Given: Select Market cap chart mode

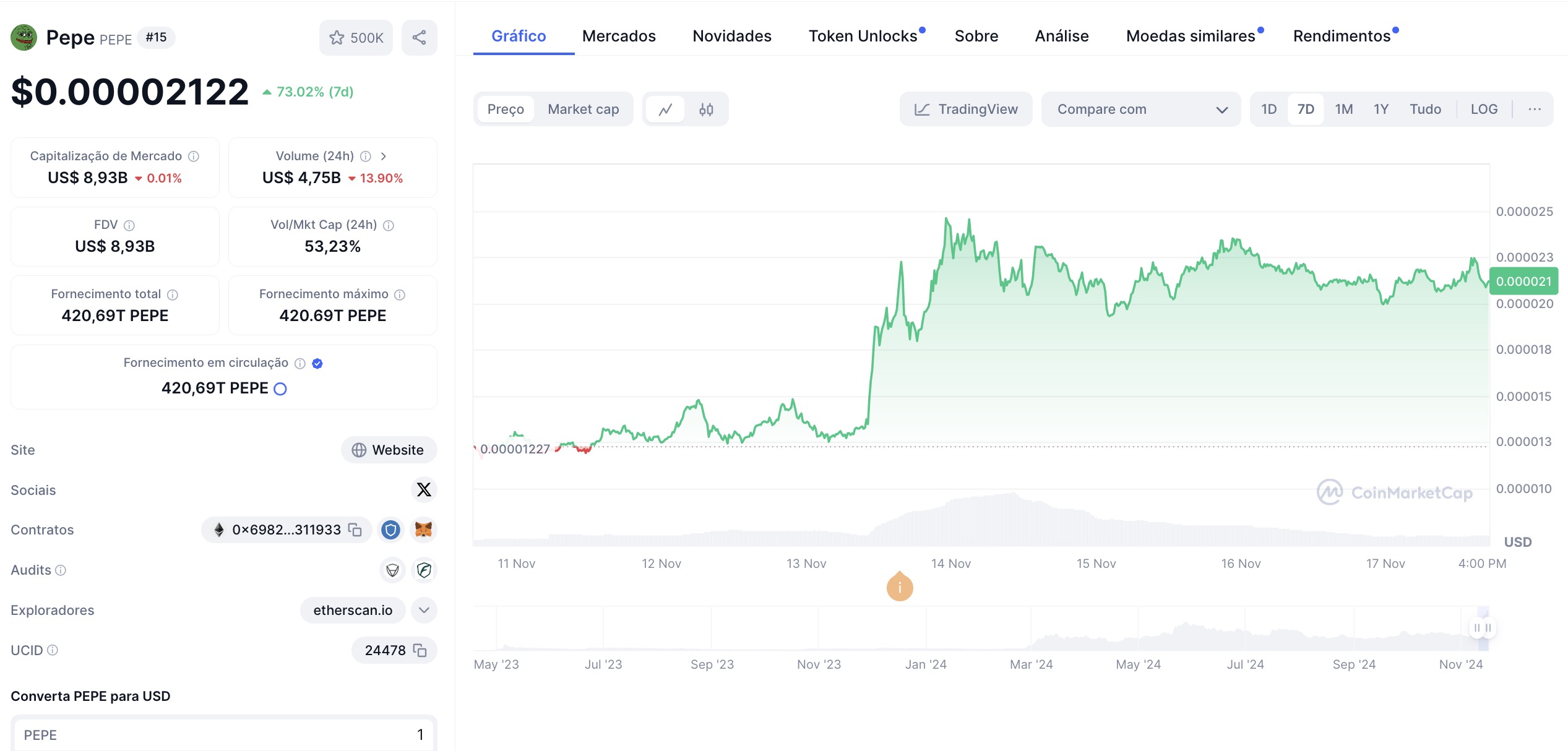Looking at the screenshot, I should [584, 109].
